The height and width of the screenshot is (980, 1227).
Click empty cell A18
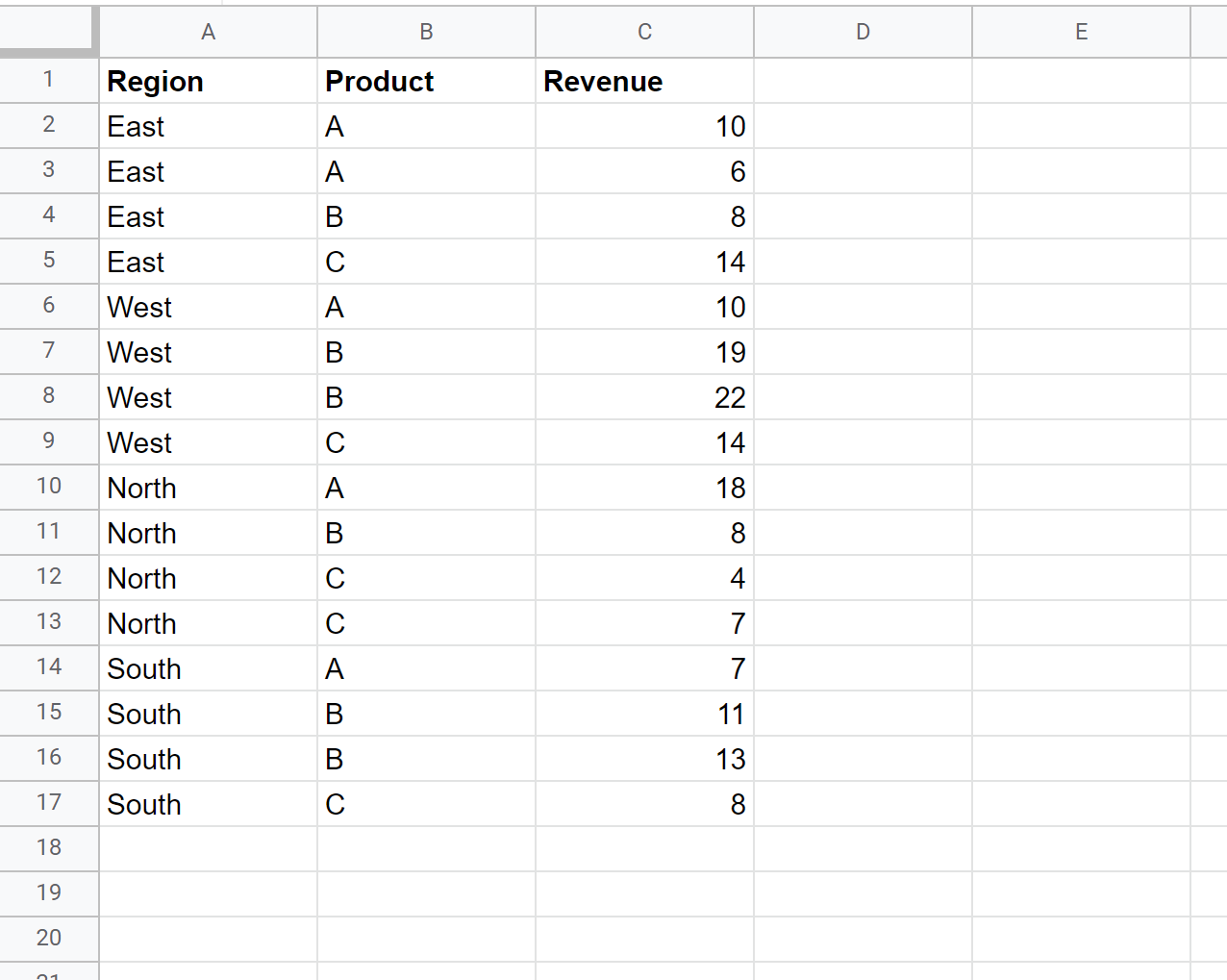(x=208, y=849)
